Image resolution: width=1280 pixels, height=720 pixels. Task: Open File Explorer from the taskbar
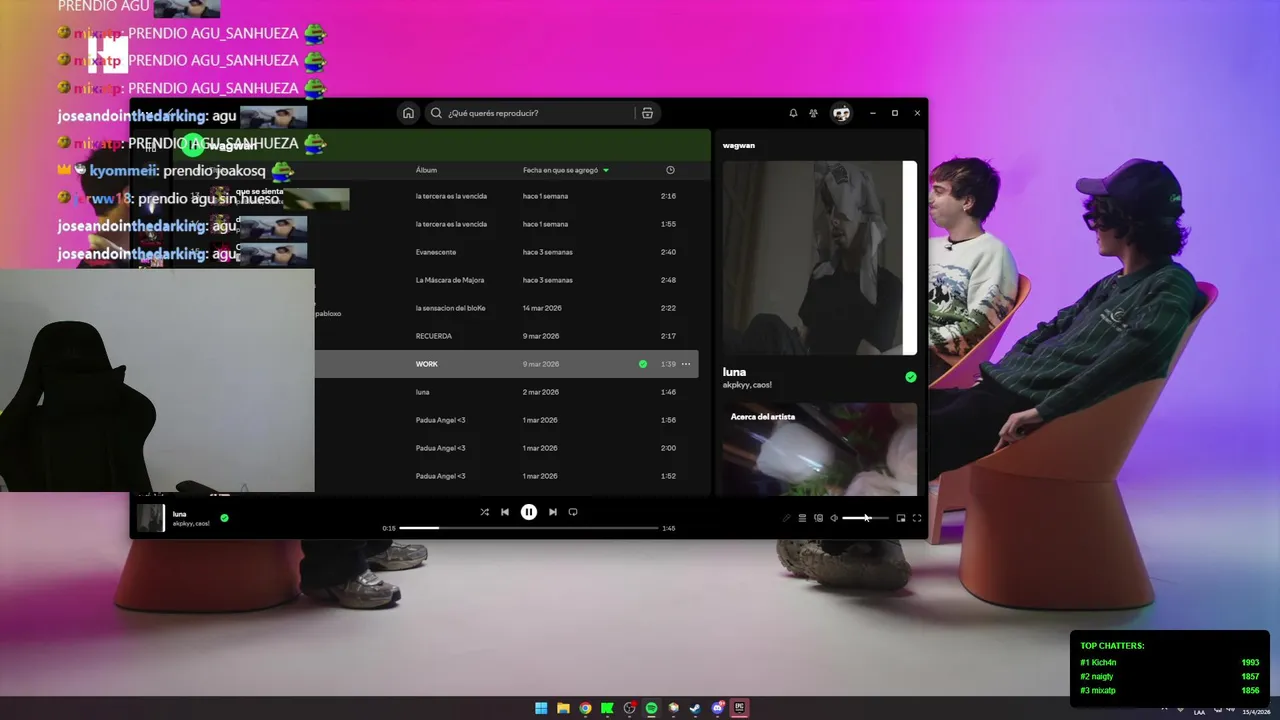click(x=563, y=708)
